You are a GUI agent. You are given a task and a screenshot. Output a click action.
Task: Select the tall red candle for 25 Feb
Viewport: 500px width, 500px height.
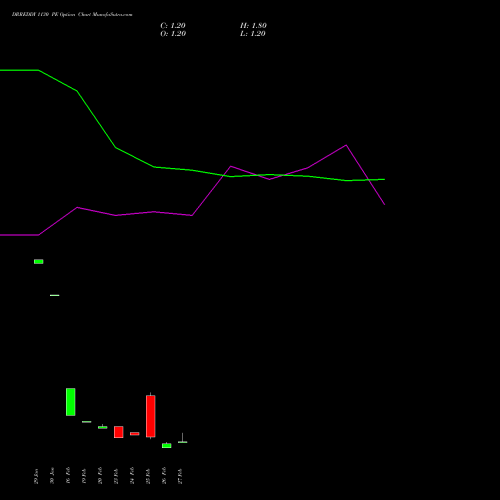click(x=151, y=416)
